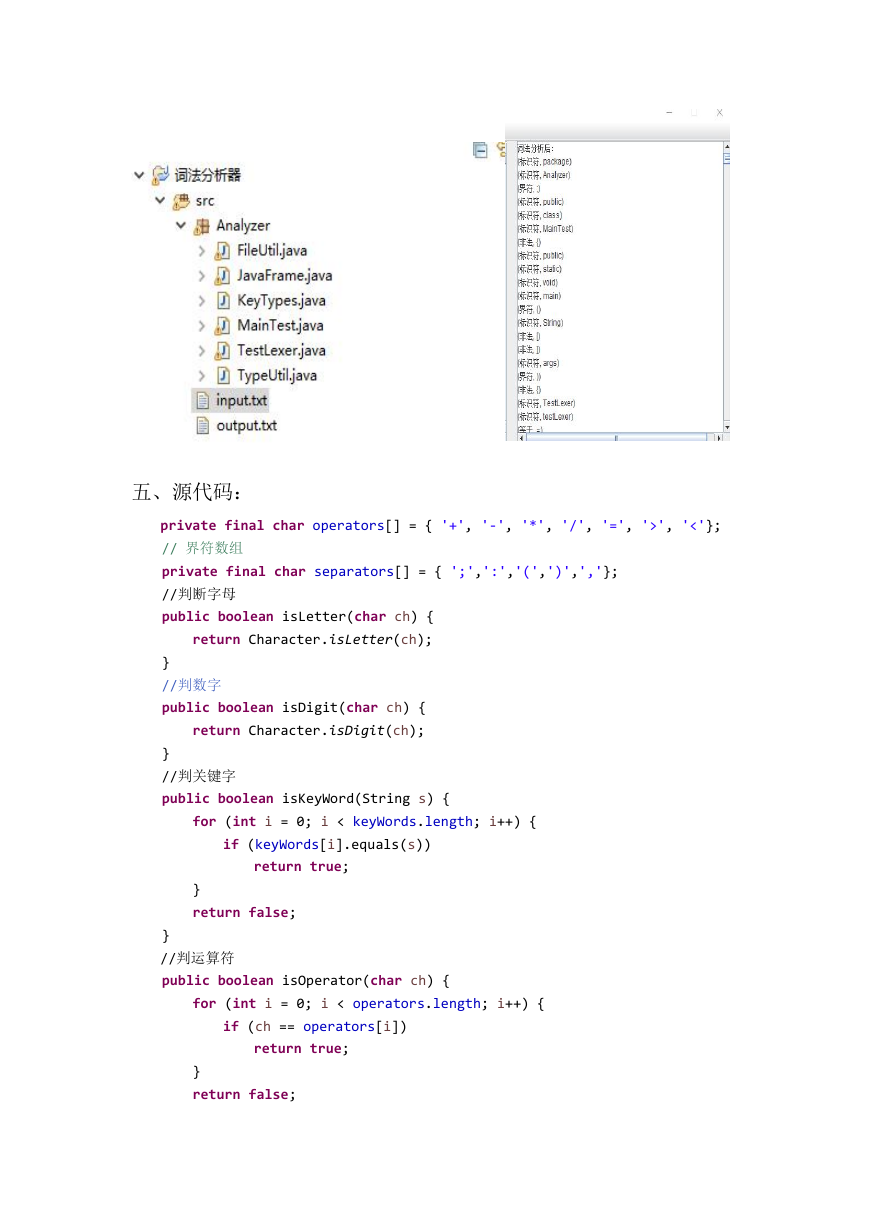Select the src folder label
This screenshot has width=869, height=1228.
pyautogui.click(x=205, y=201)
